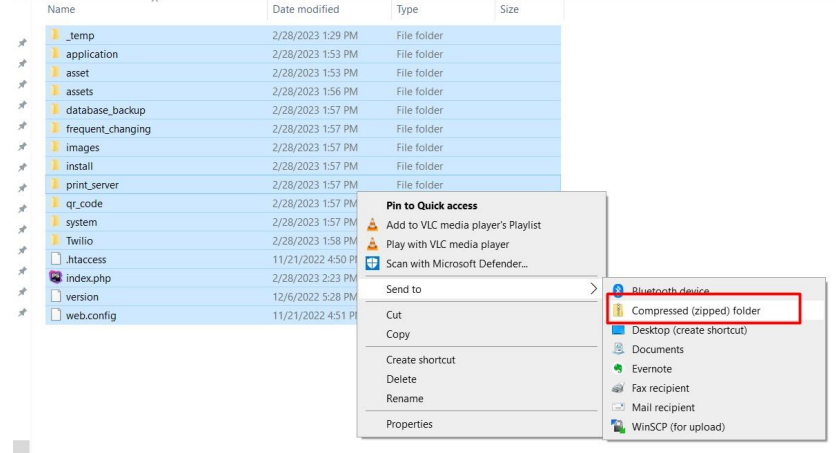The width and height of the screenshot is (836, 453).
Task: Click the Microsoft Defender shield icon
Action: [x=373, y=263]
